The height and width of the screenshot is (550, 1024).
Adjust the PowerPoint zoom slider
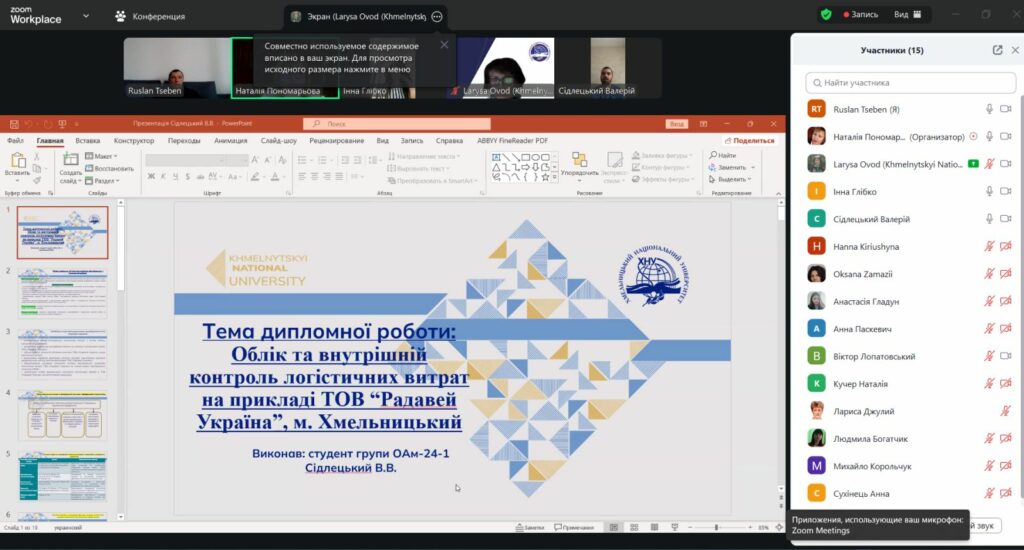(x=717, y=527)
